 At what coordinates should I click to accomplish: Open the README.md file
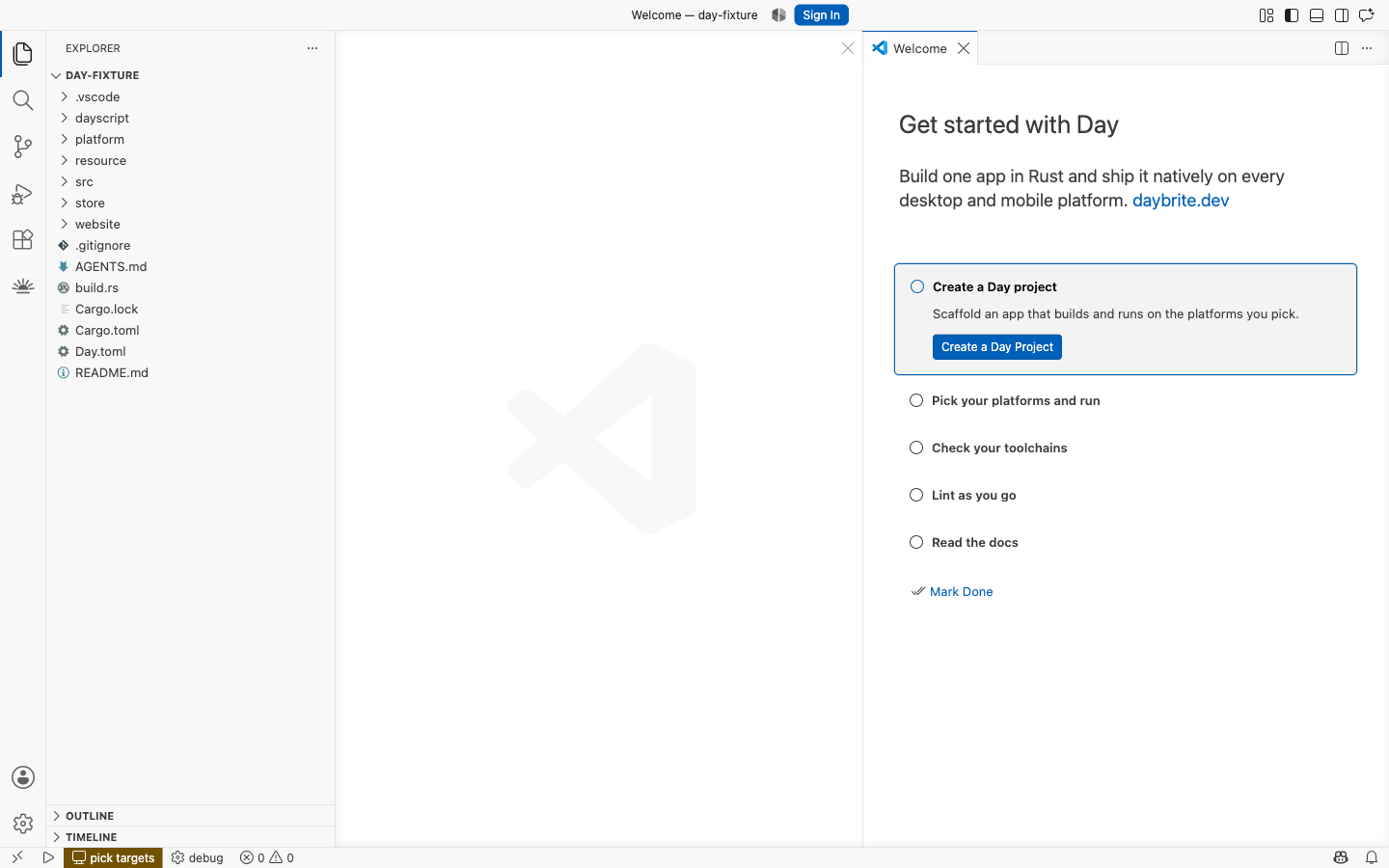pyautogui.click(x=191, y=372)
